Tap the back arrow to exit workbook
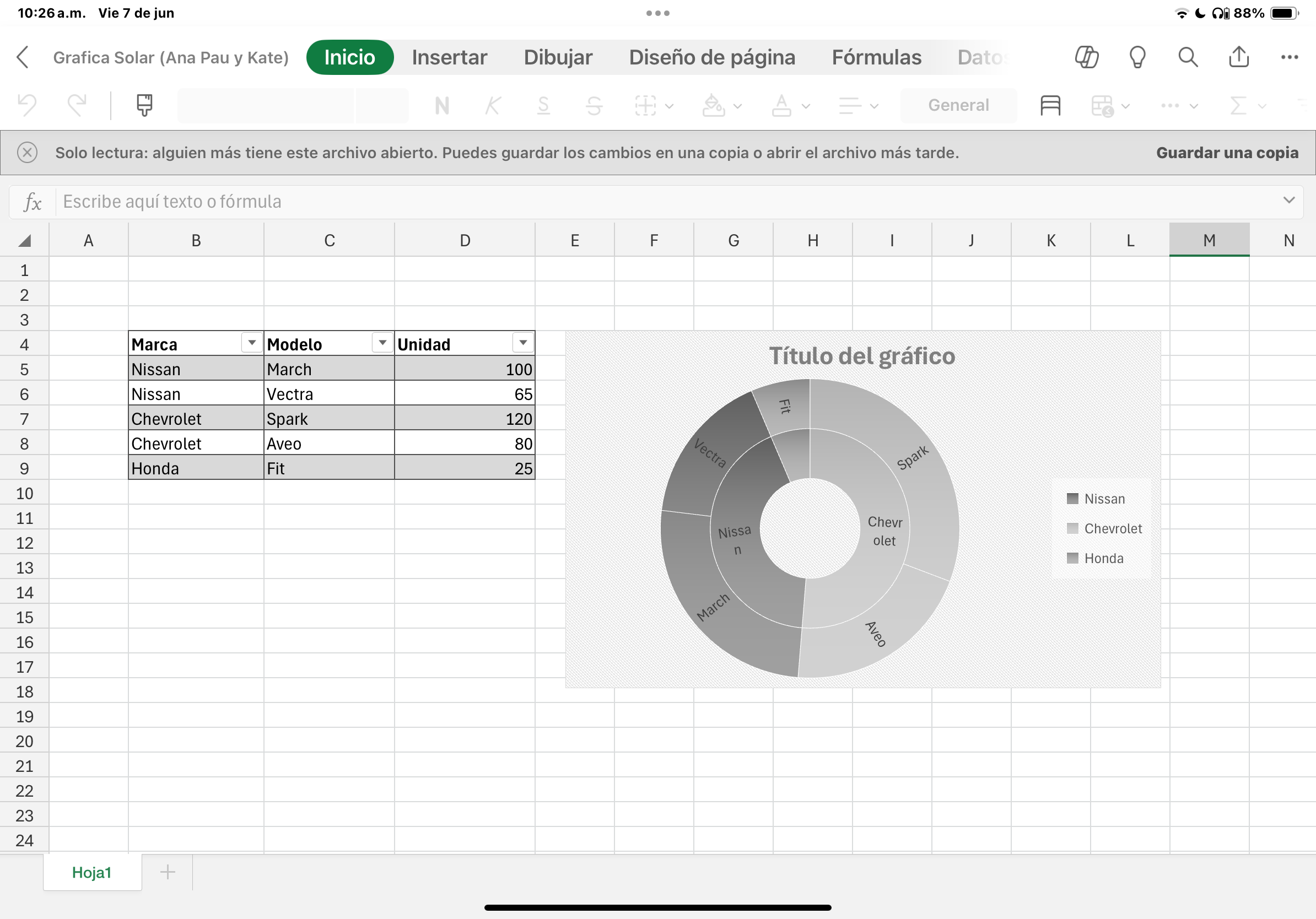1316x919 pixels. [x=23, y=57]
